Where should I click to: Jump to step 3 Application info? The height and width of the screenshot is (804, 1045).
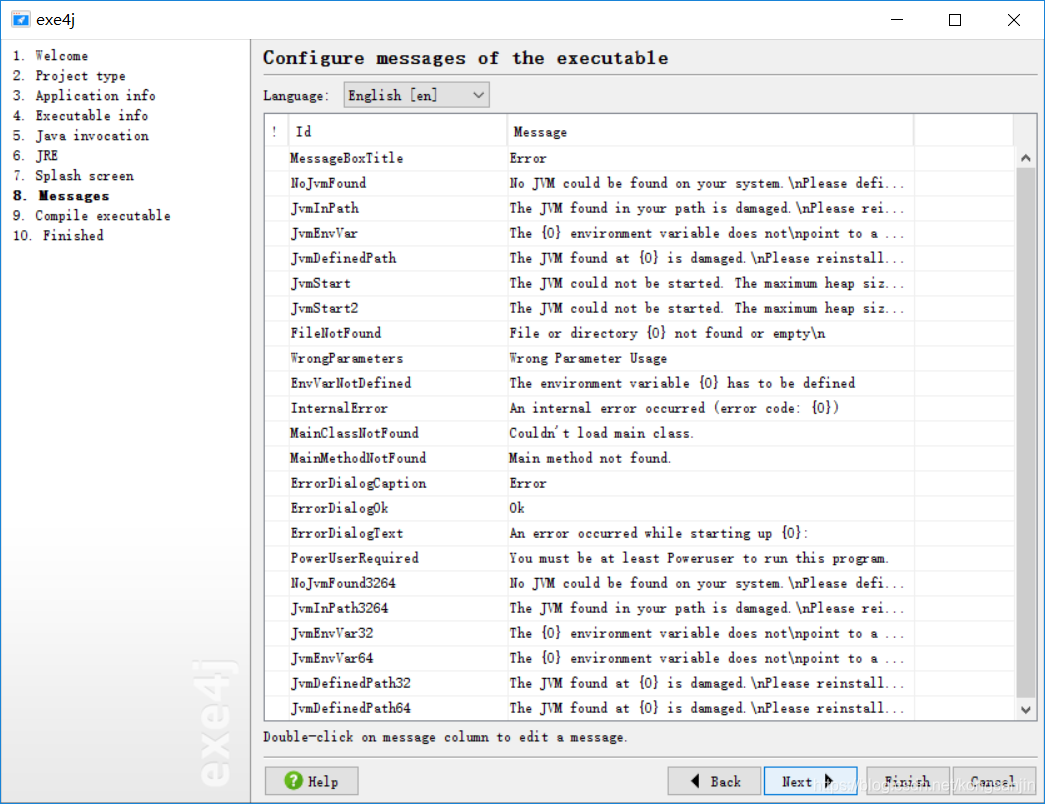[x=84, y=96]
